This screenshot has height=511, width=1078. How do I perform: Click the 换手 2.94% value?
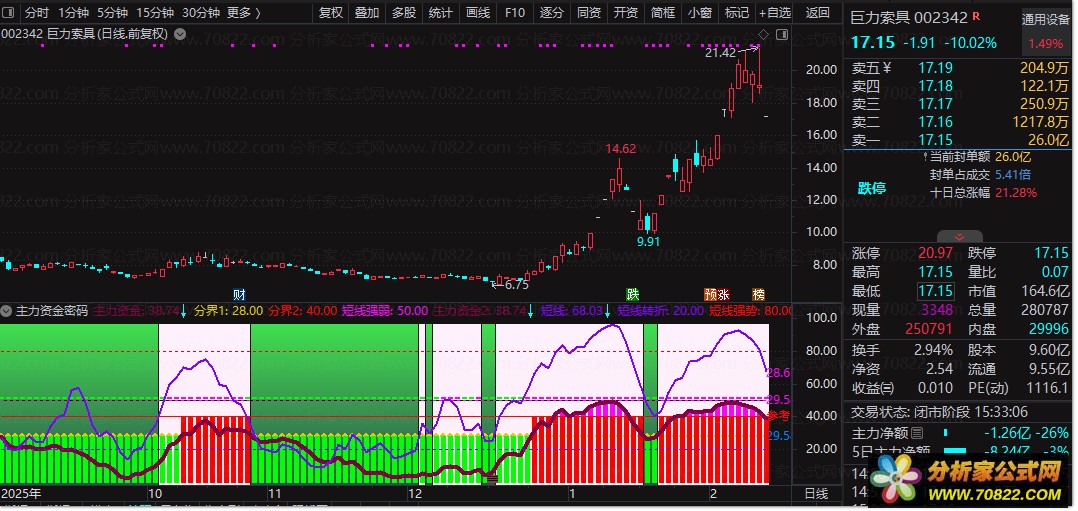click(x=934, y=350)
